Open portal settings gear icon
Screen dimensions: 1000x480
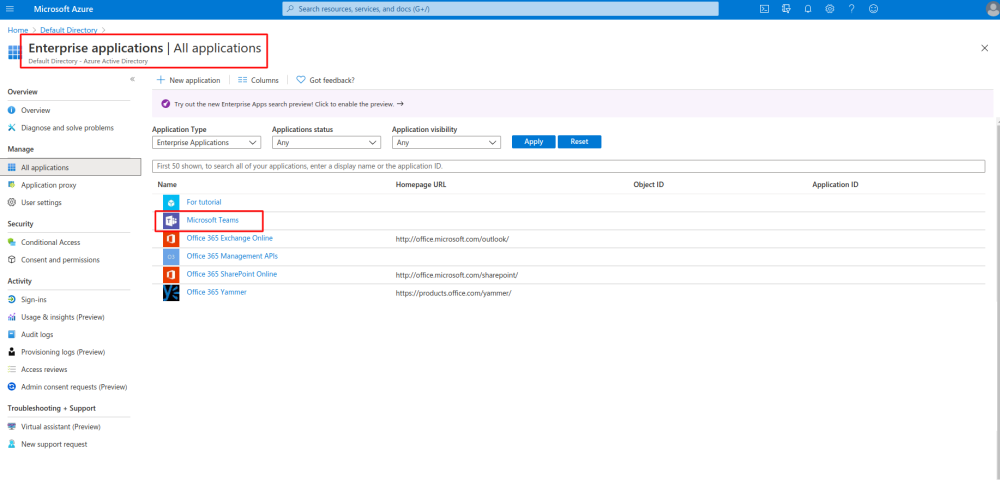830,9
